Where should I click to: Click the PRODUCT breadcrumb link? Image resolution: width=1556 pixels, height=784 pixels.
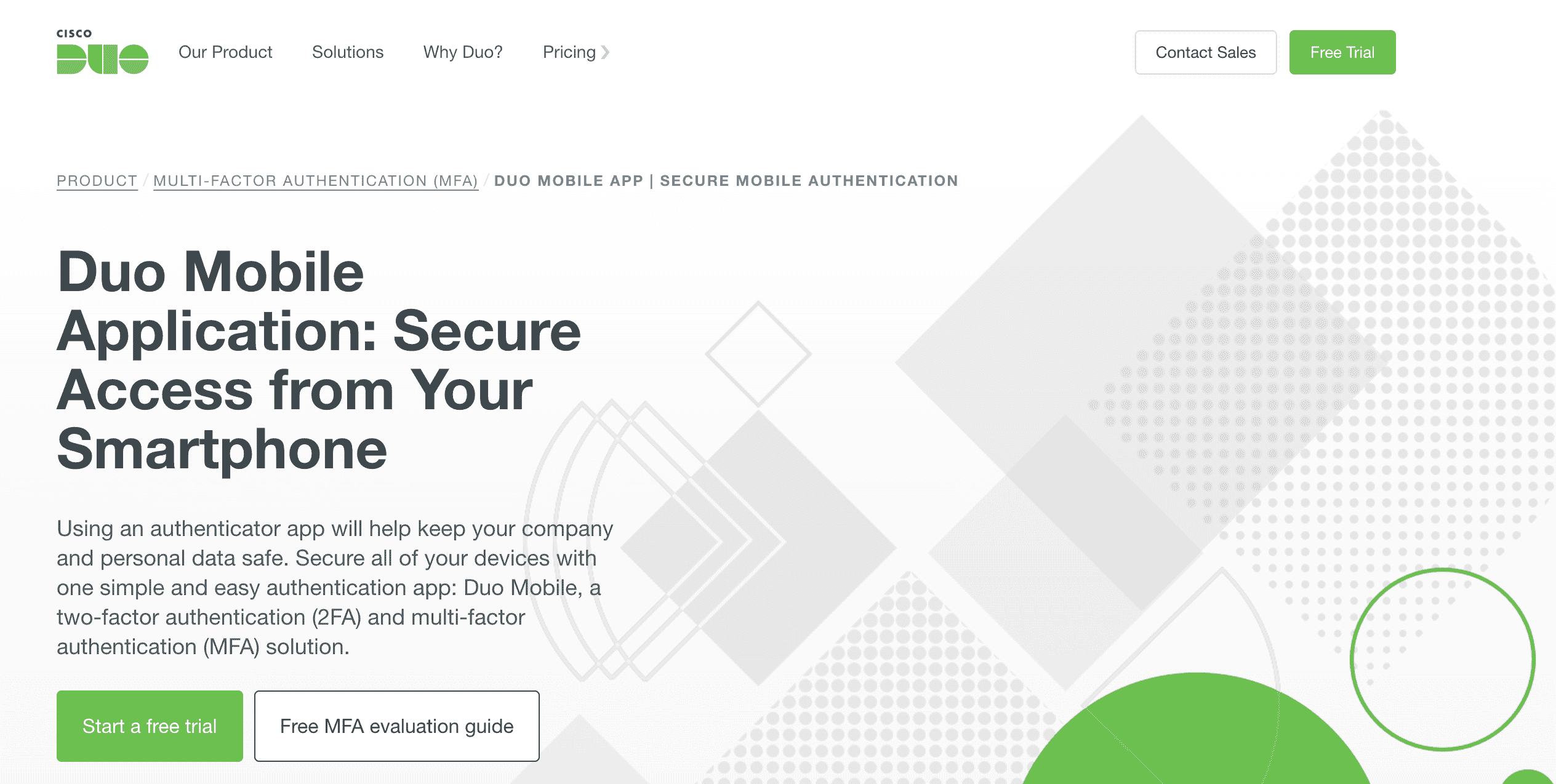[x=97, y=180]
